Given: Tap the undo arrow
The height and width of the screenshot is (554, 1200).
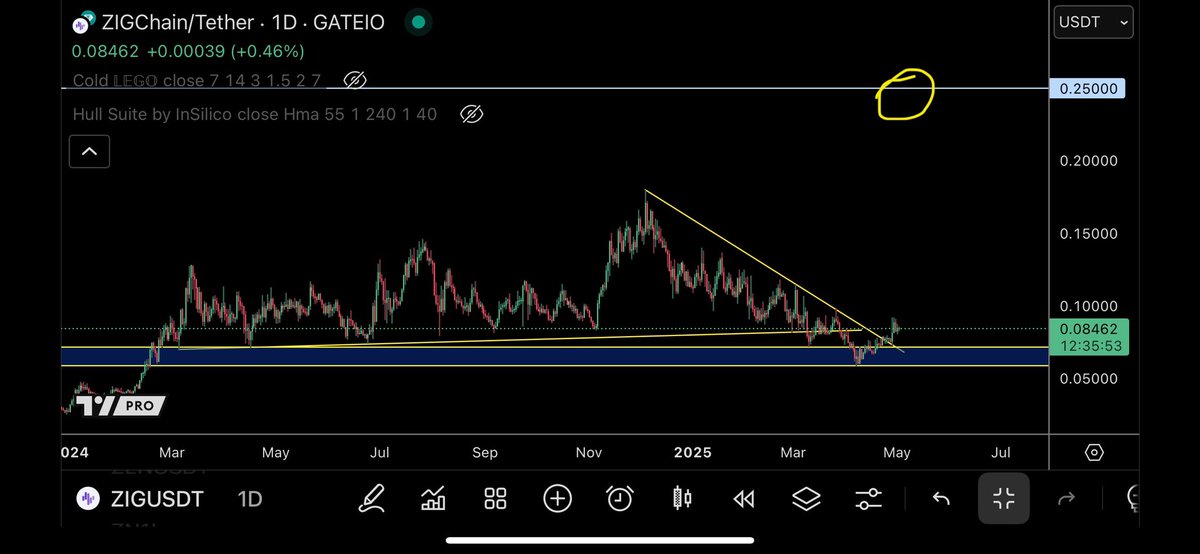Looking at the screenshot, I should (941, 498).
